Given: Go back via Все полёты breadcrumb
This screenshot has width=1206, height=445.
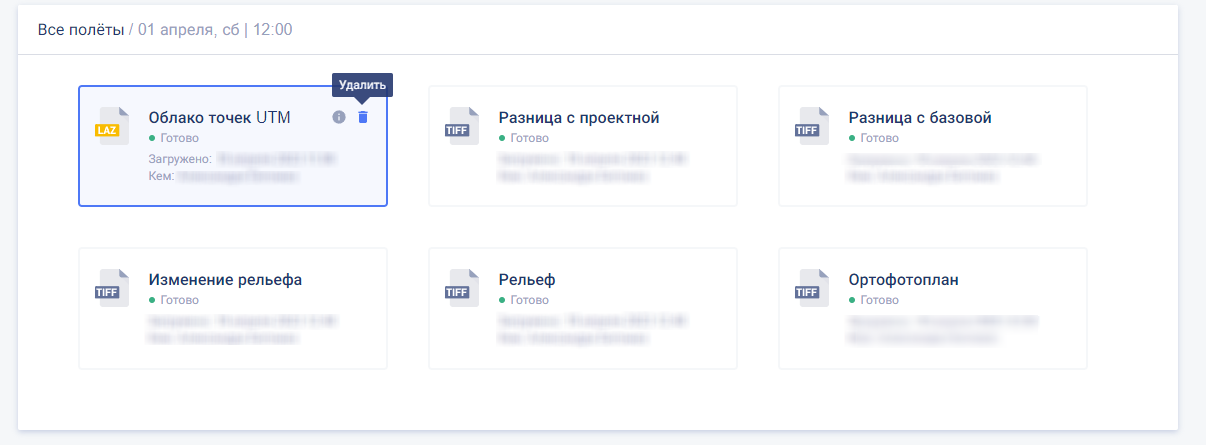Looking at the screenshot, I should click(81, 30).
